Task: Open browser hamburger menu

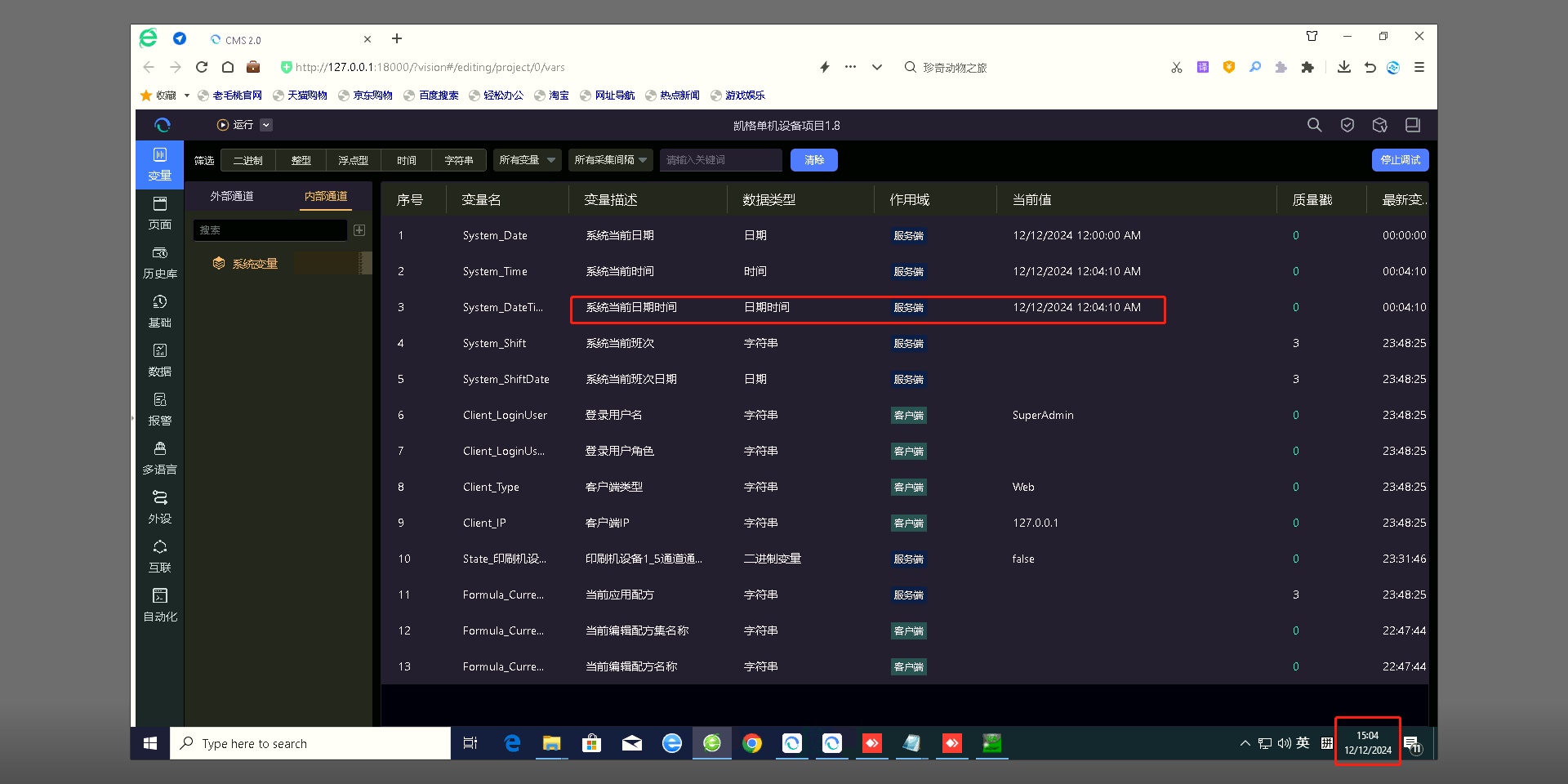Action: click(1419, 67)
